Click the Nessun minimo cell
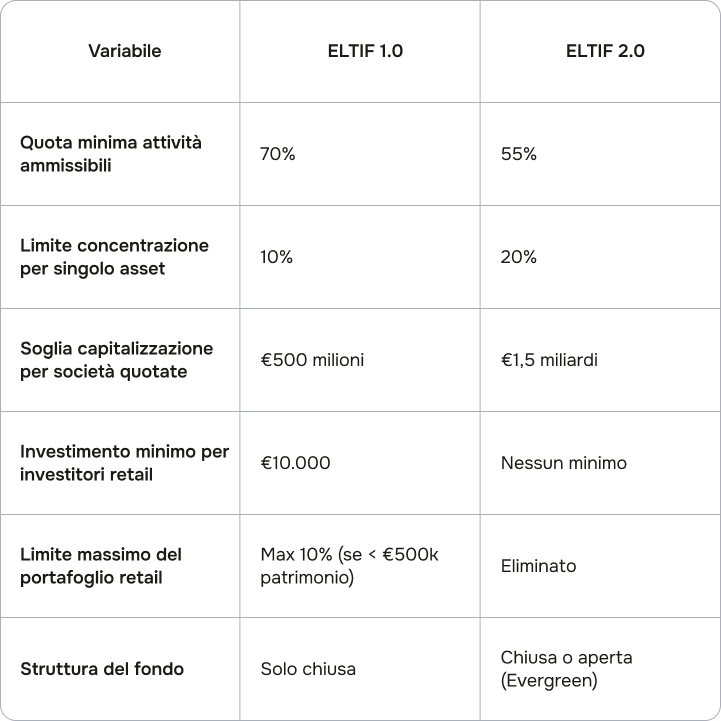The width and height of the screenshot is (721, 721). tap(563, 463)
